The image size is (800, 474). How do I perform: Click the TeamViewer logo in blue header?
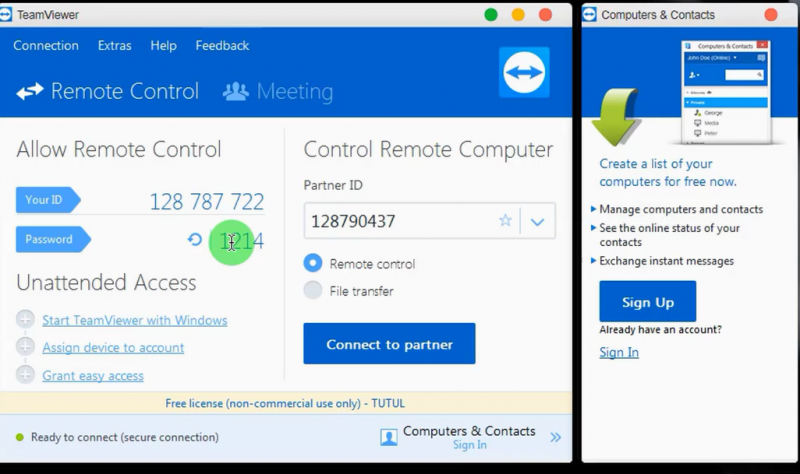pos(524,72)
